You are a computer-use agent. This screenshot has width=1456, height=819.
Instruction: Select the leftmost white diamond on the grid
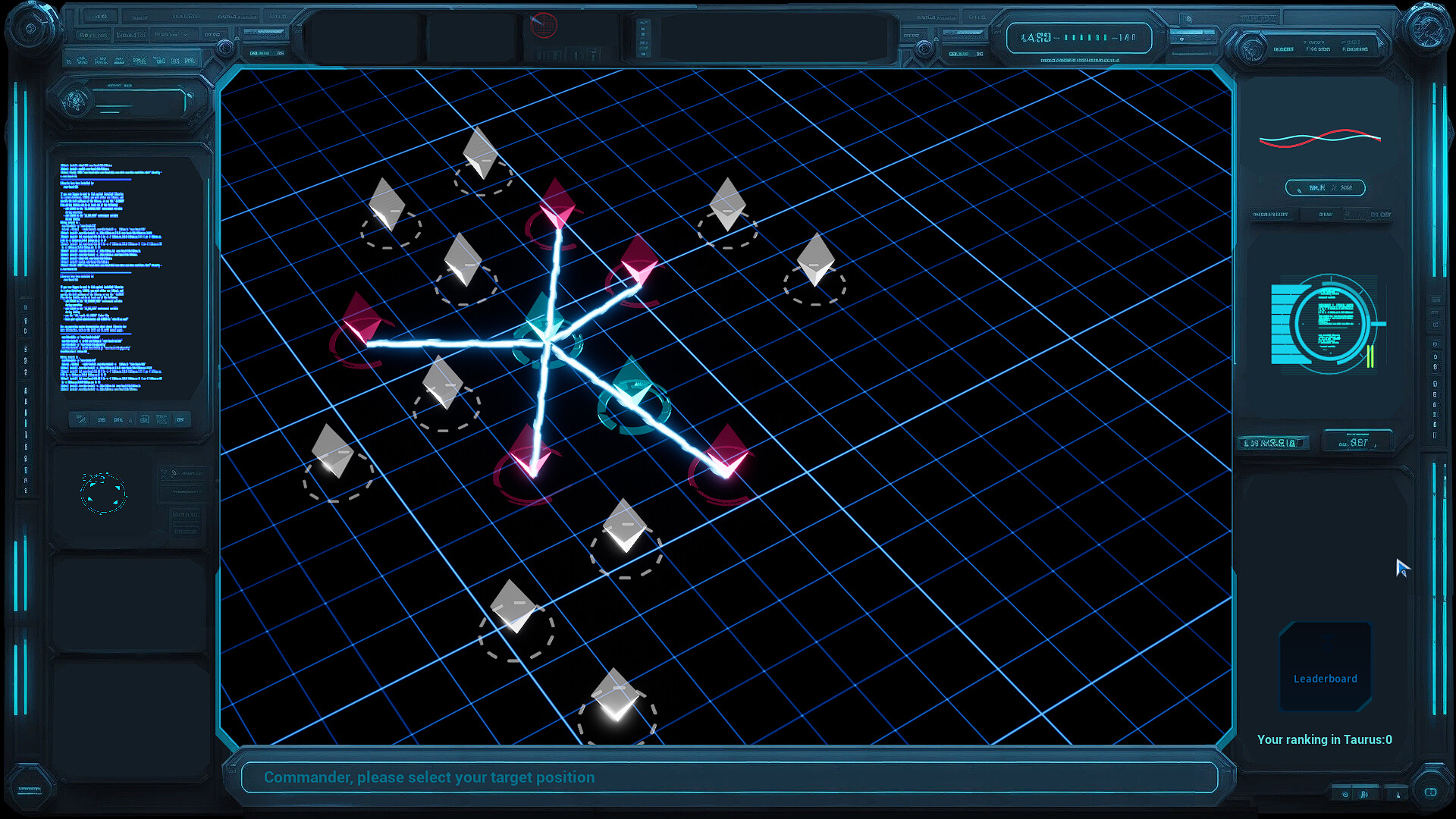(333, 451)
